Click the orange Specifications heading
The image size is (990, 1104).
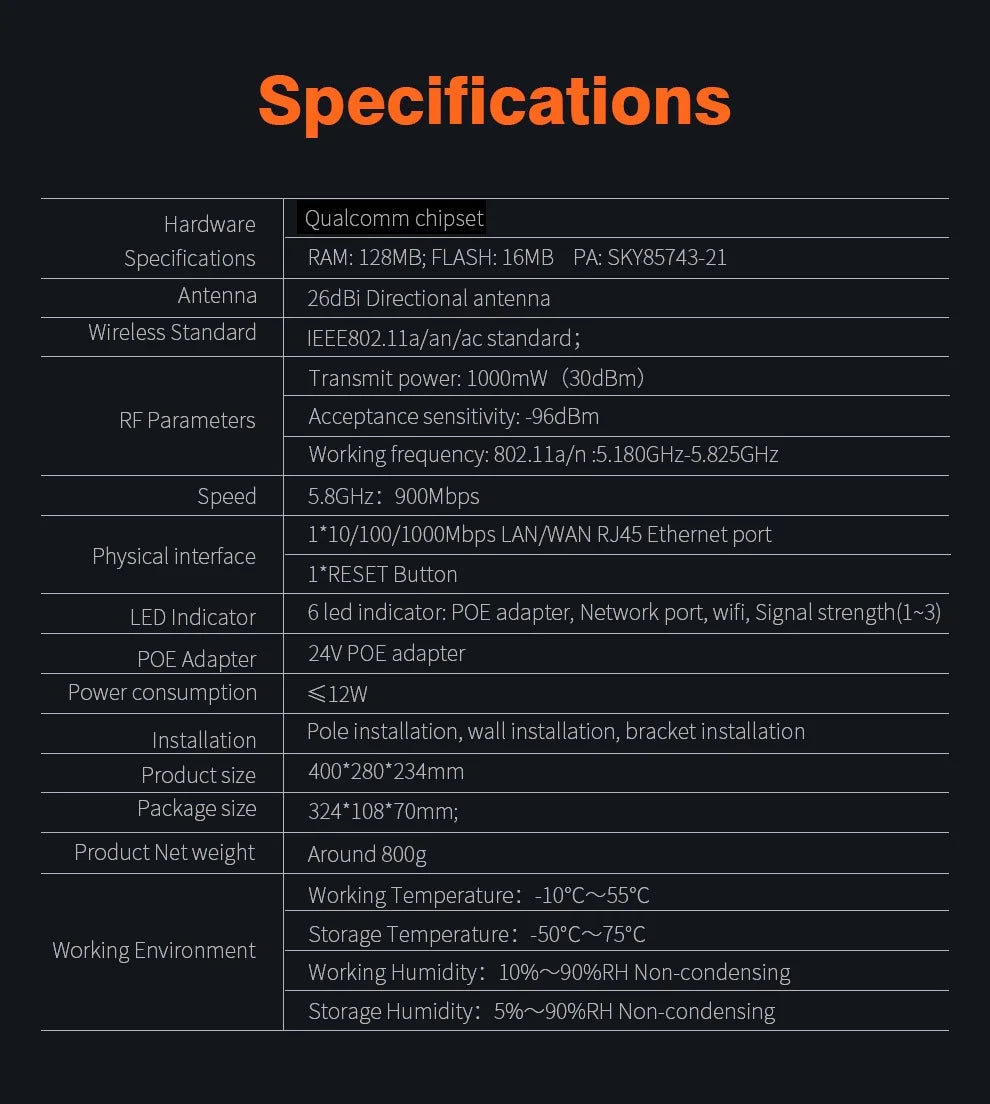tap(494, 101)
